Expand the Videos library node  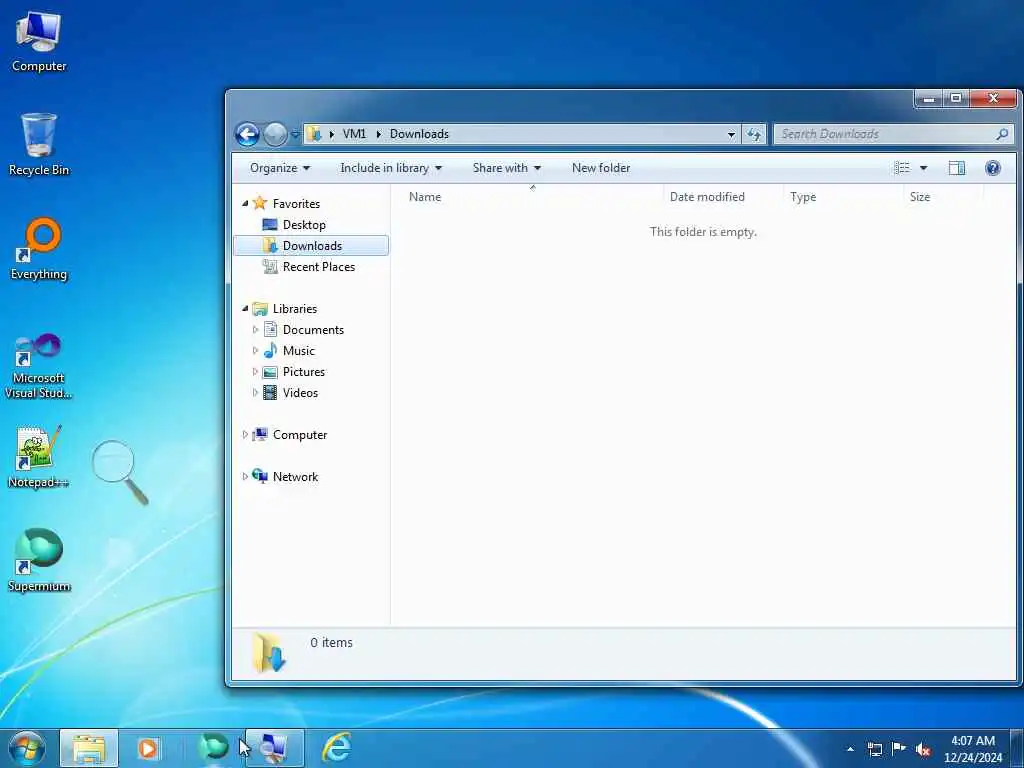point(255,392)
